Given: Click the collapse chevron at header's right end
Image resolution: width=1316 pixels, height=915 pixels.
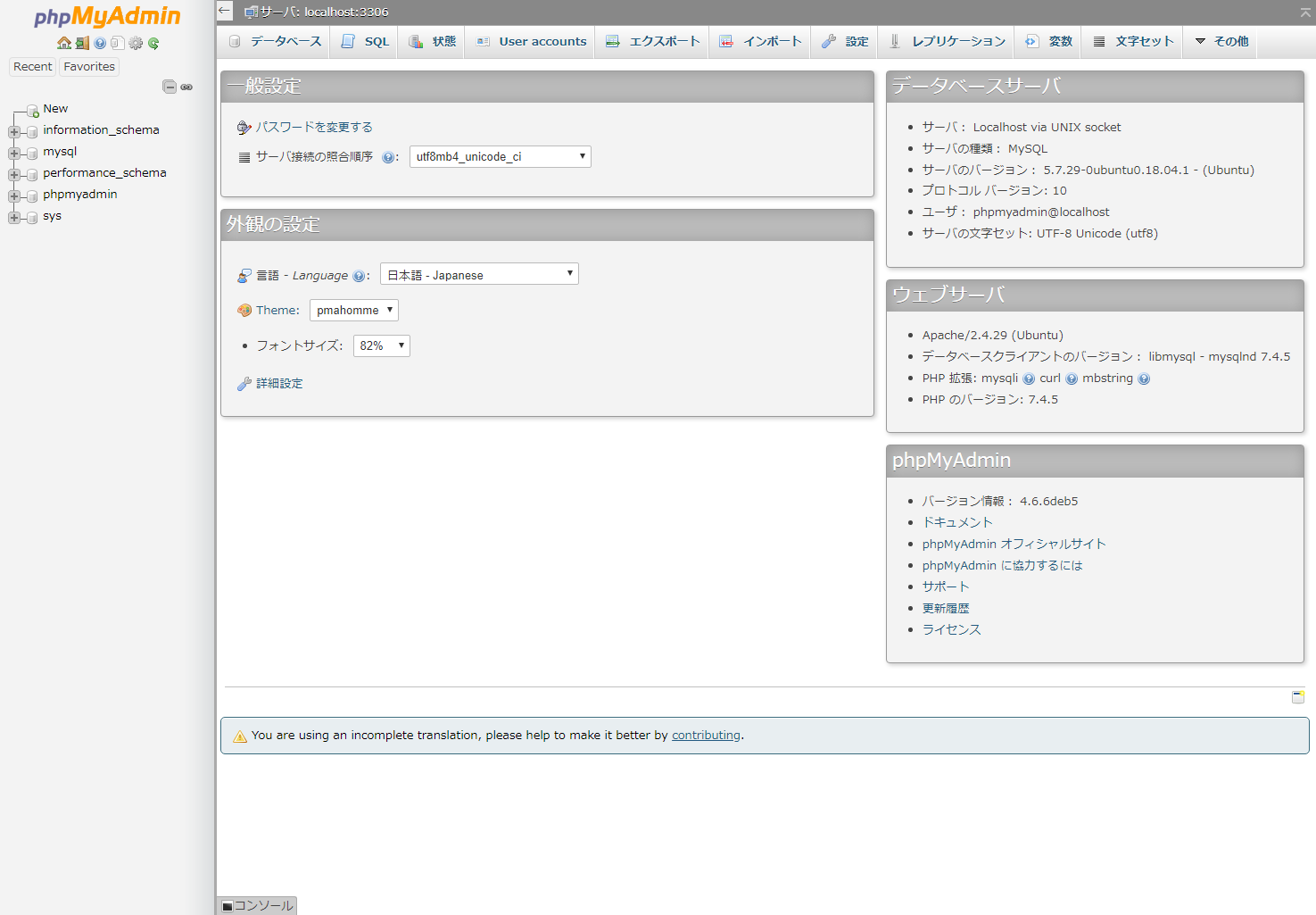Looking at the screenshot, I should (1305, 12).
